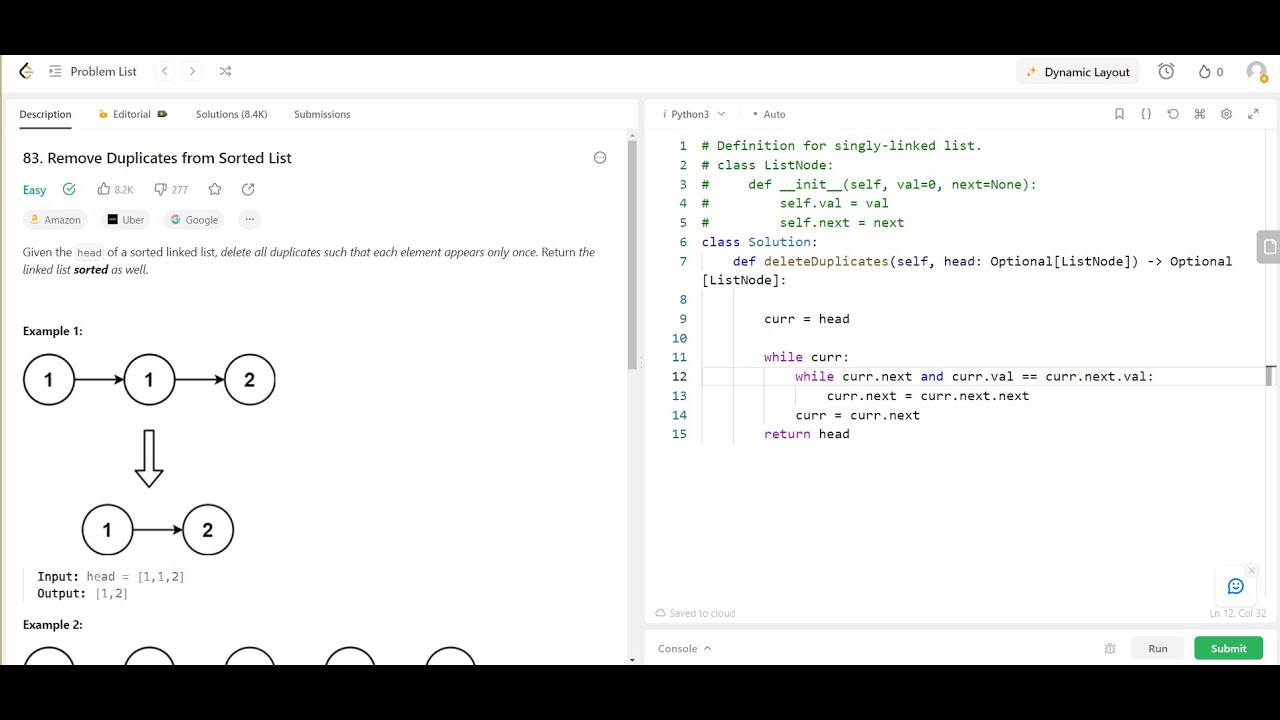Open the Submissions tab
The height and width of the screenshot is (720, 1280).
coord(322,114)
